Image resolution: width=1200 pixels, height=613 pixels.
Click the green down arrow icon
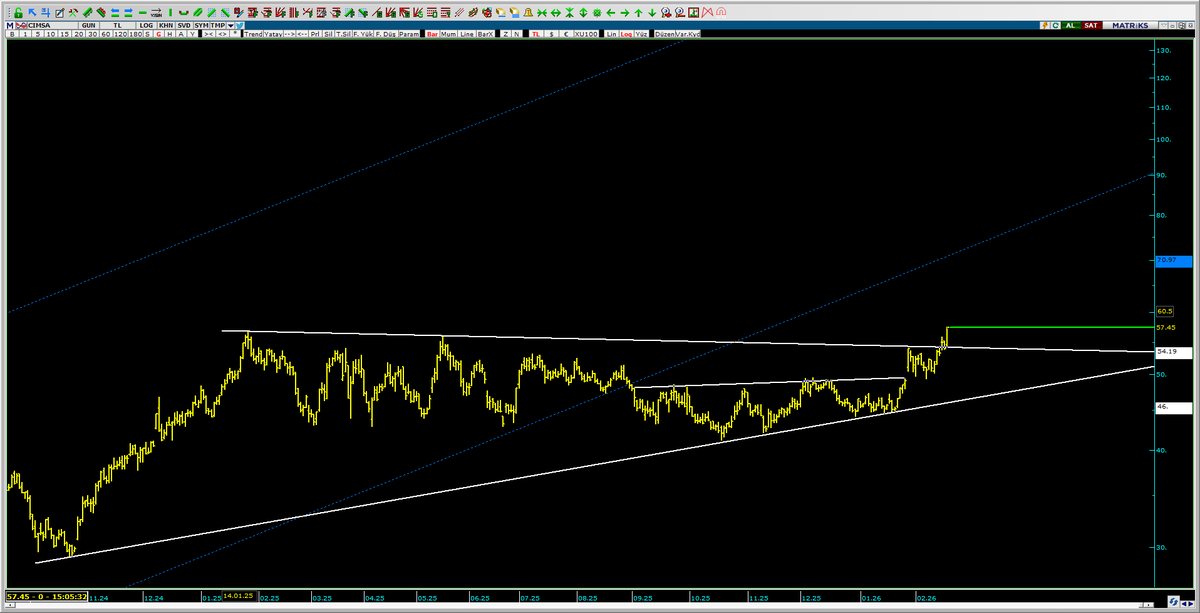pyautogui.click(x=651, y=13)
